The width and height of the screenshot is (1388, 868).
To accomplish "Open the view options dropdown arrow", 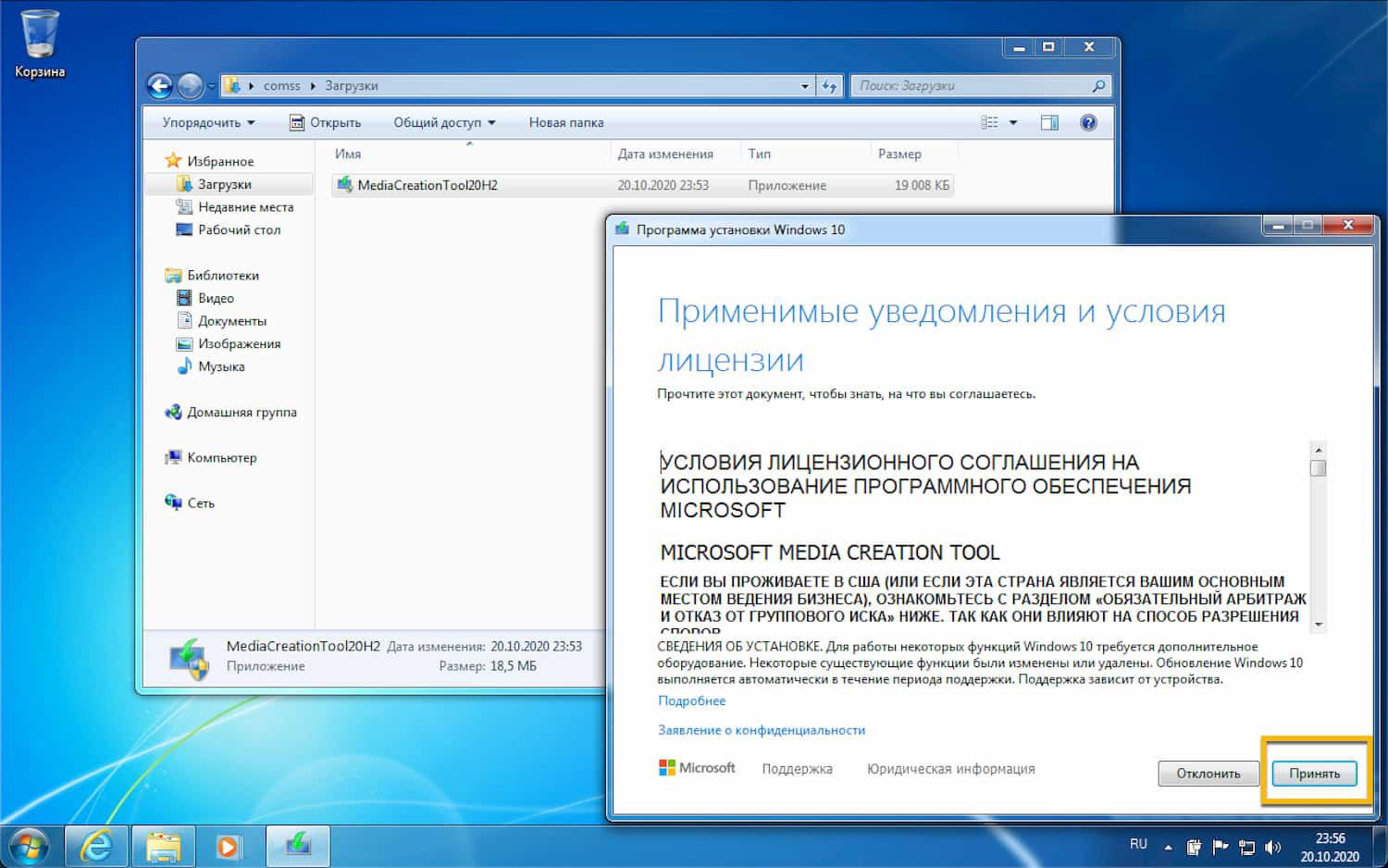I will coord(1013,122).
